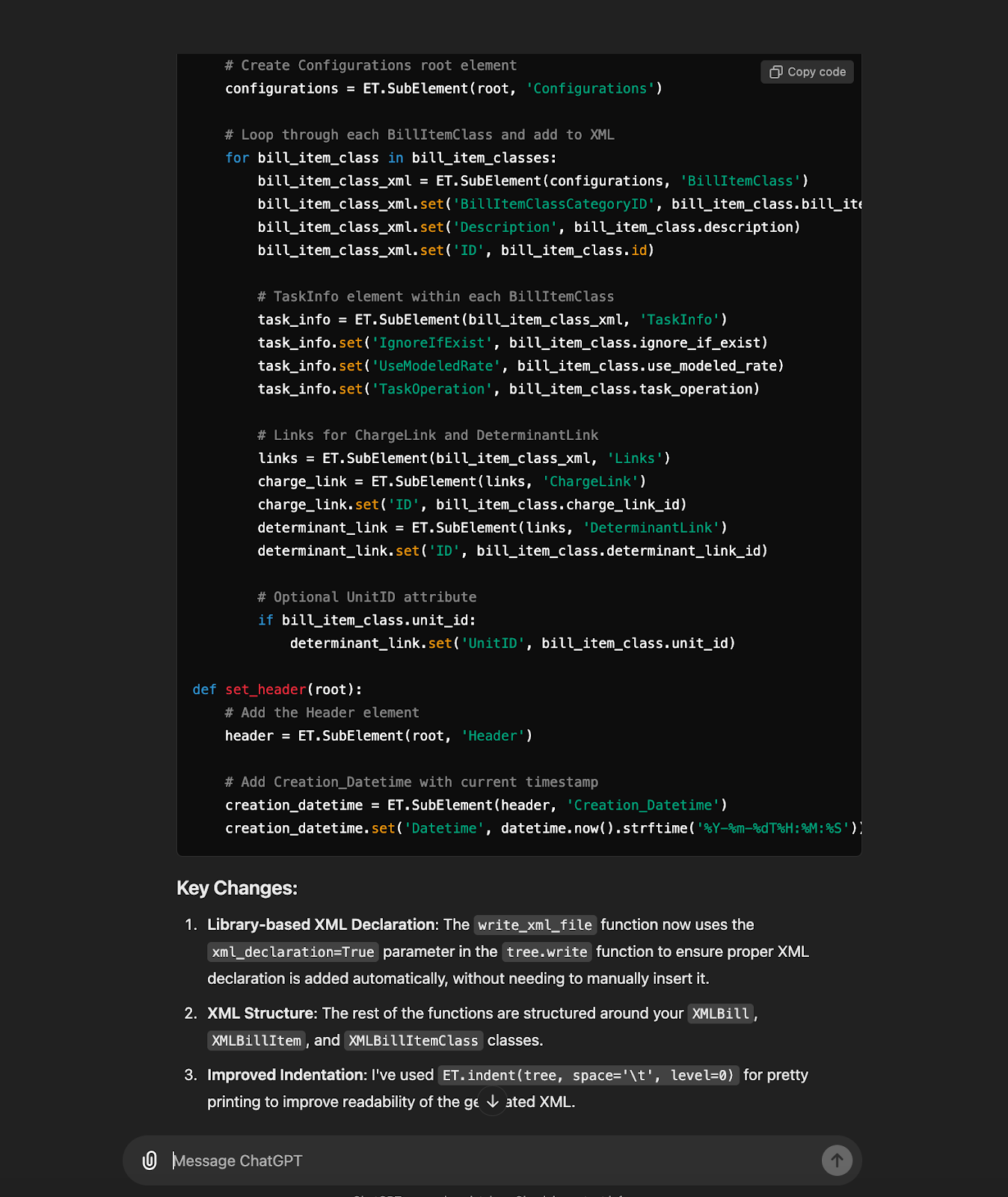The image size is (1008, 1197).
Task: Click the 'for bill_item_class in bill_item_classes:' line
Action: coord(391,158)
